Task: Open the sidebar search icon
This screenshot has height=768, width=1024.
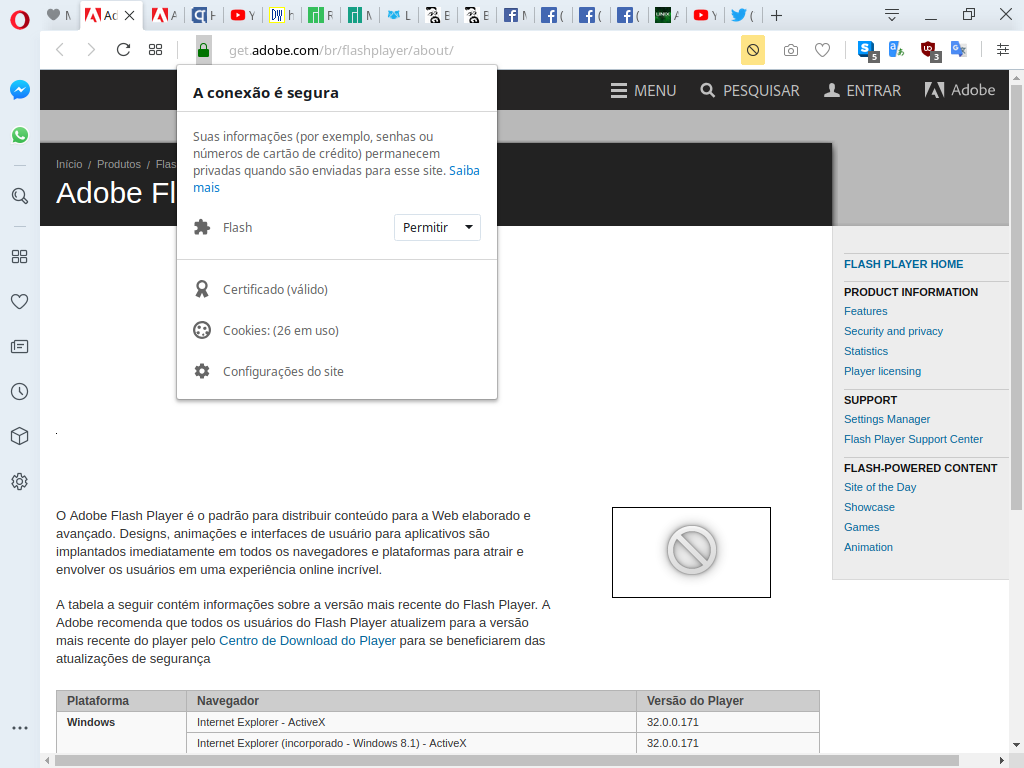Action: 20,196
